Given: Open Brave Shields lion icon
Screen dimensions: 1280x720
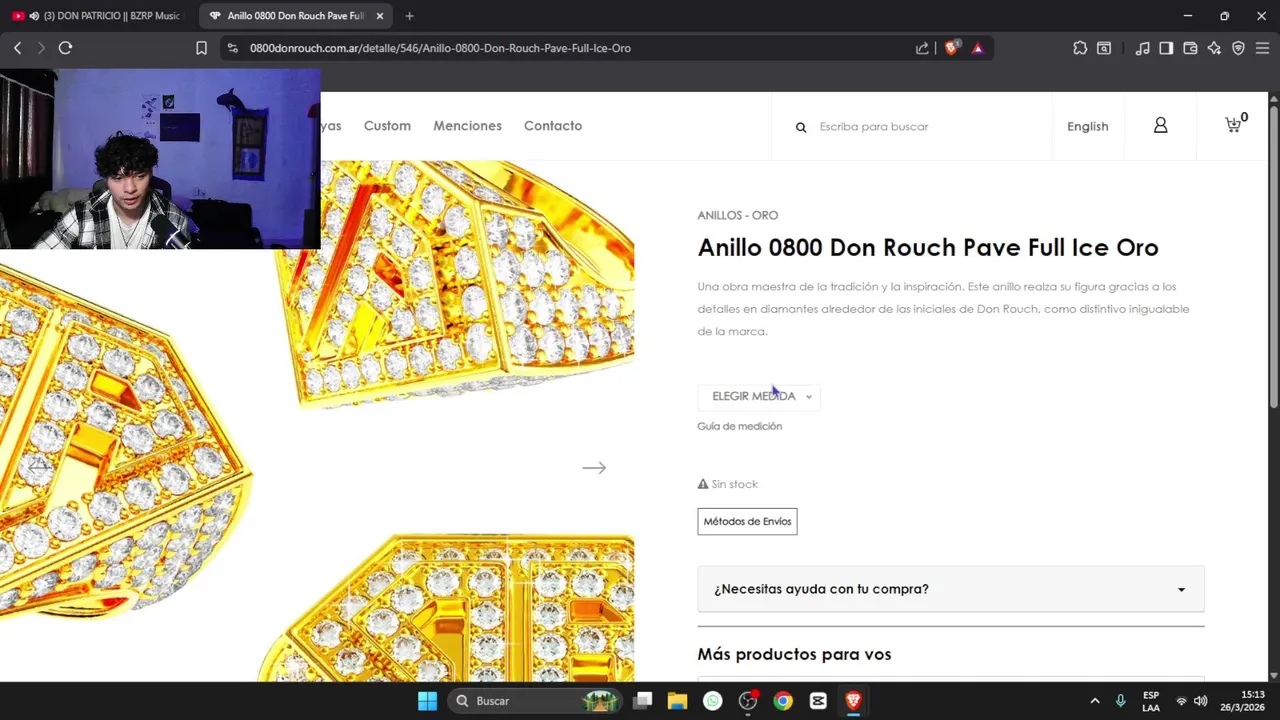Looking at the screenshot, I should pos(951,47).
